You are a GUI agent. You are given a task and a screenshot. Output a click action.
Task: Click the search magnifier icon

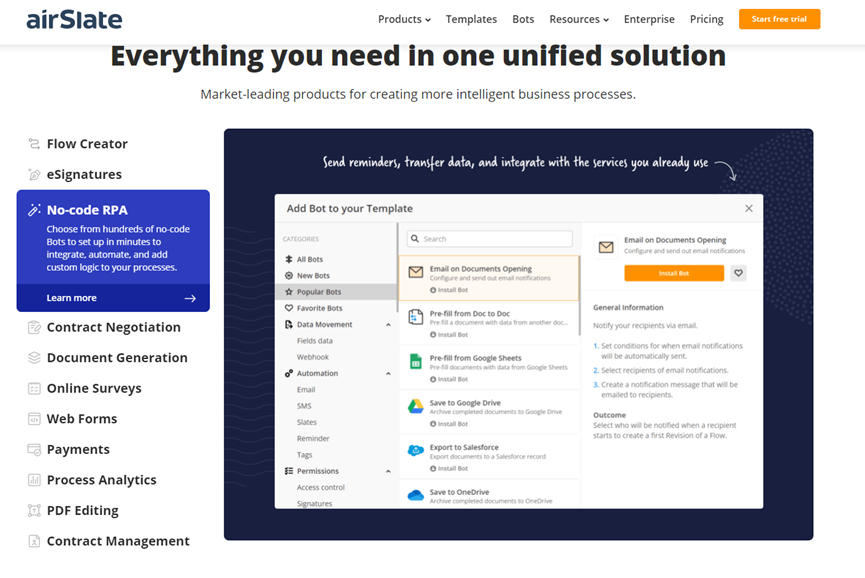click(415, 239)
